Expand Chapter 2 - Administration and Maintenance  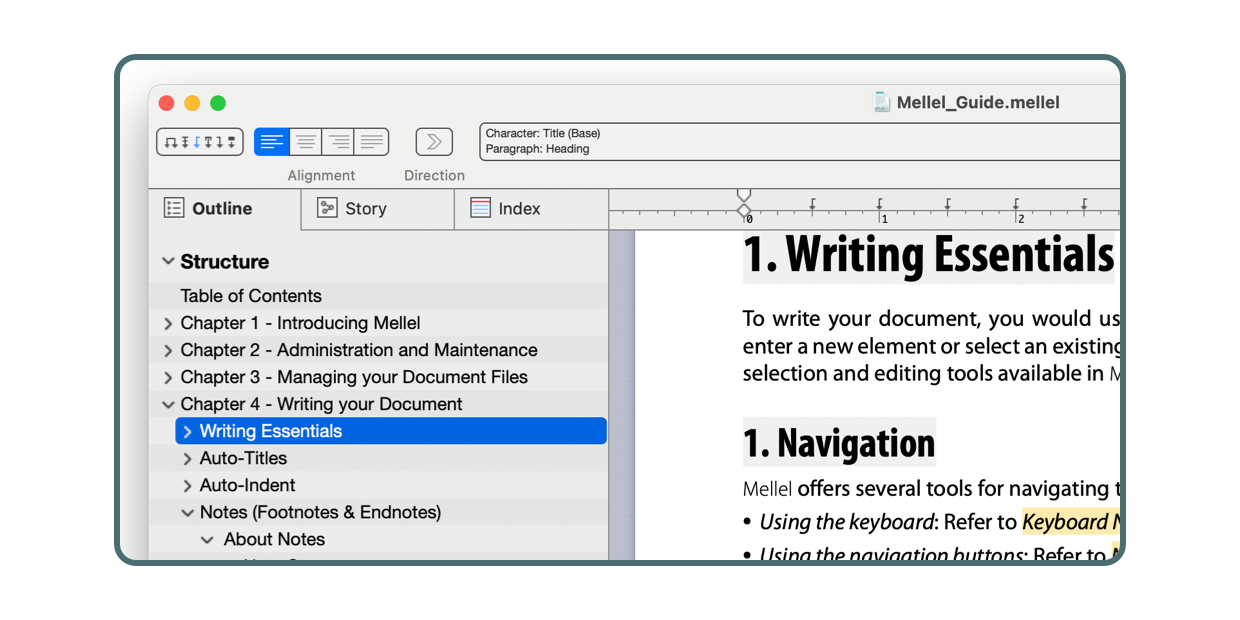(x=168, y=350)
